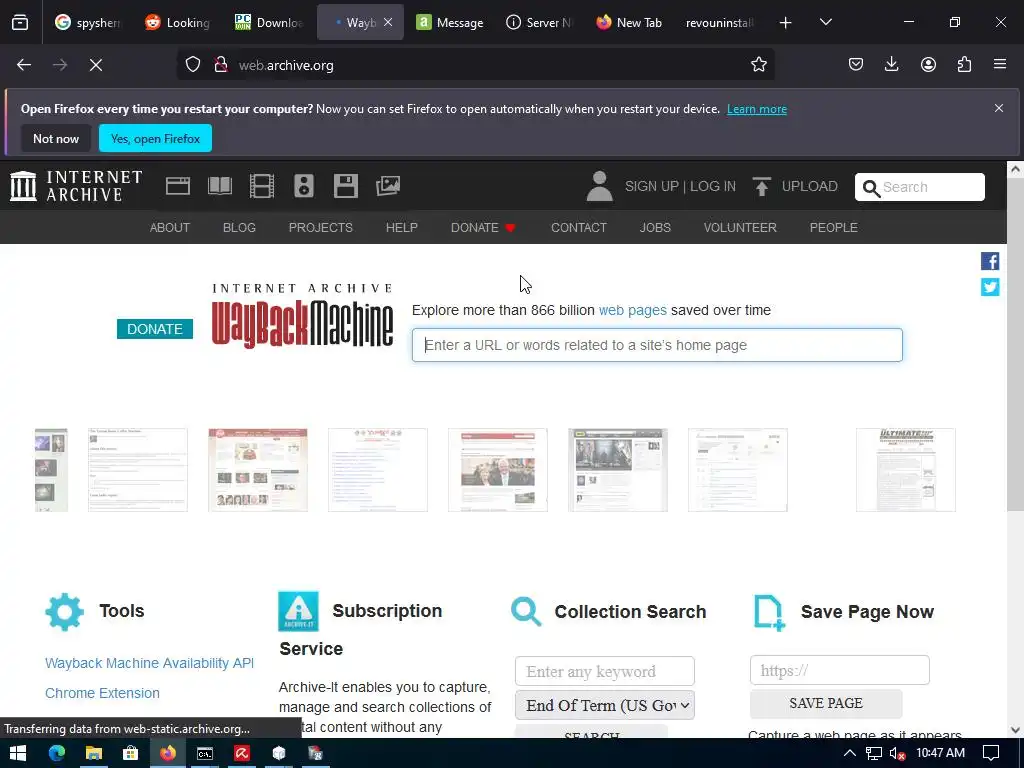Open the Downloads toolbar icon
This screenshot has height=768, width=1024.
pos(891,65)
